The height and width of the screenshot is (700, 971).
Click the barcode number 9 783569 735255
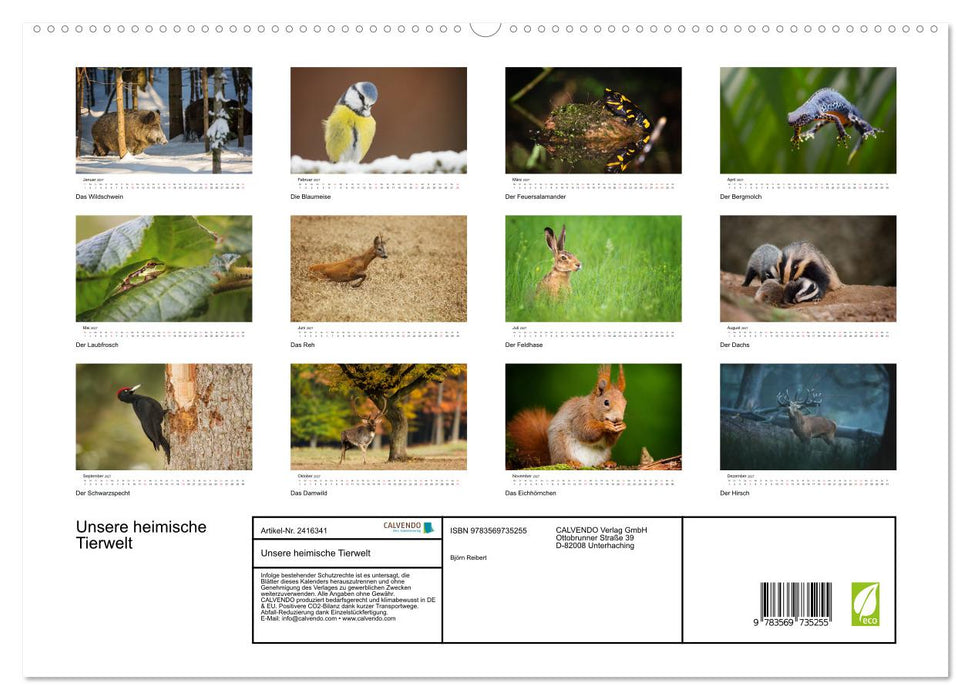(x=791, y=623)
